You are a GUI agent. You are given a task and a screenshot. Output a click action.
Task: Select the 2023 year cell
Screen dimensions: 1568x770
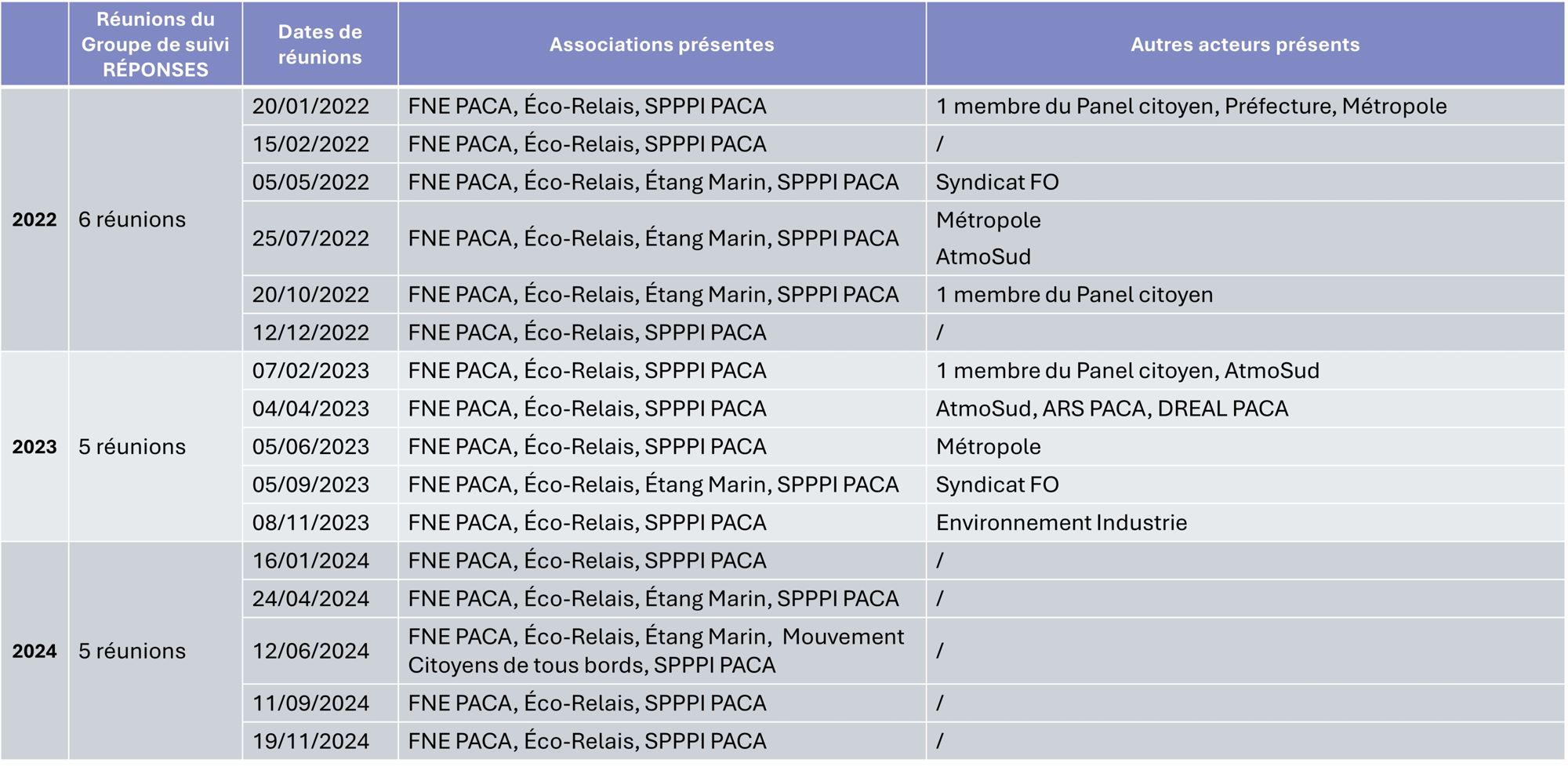(34, 447)
